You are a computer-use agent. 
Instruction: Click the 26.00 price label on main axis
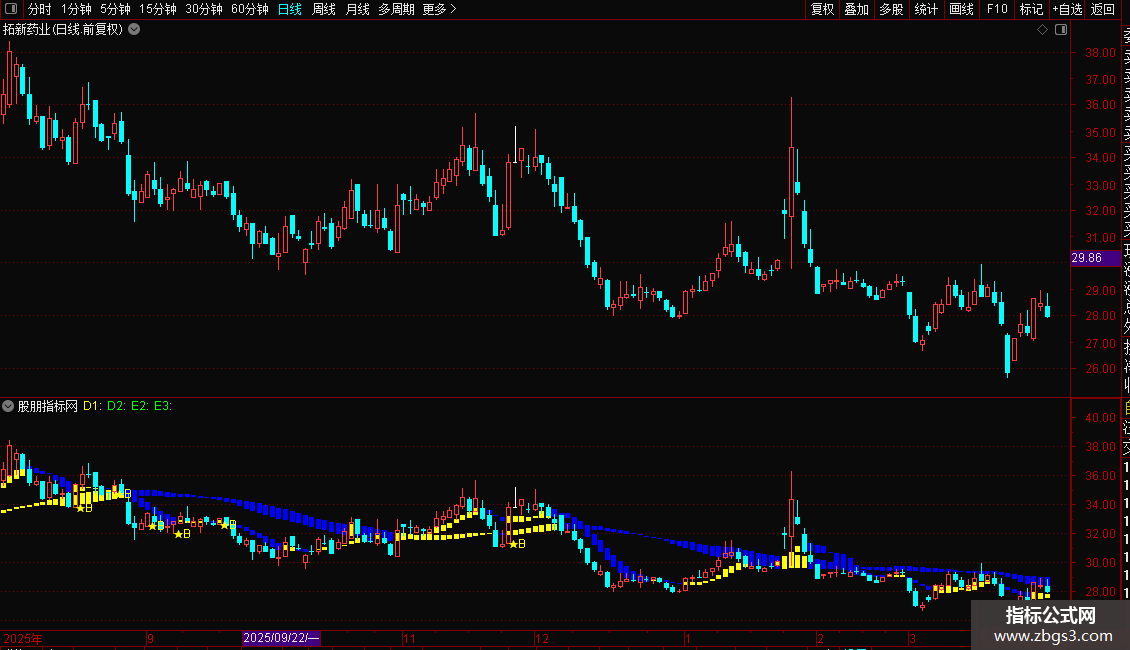coord(1100,369)
